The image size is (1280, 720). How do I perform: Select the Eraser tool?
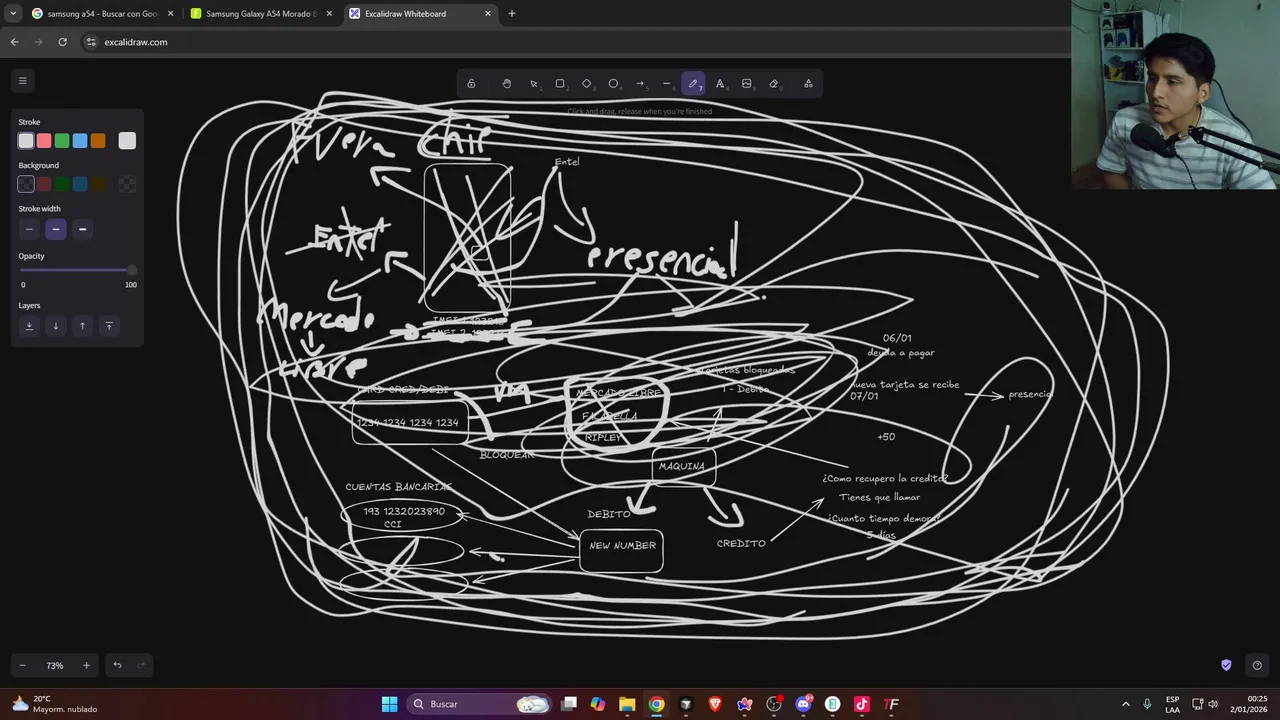(774, 84)
